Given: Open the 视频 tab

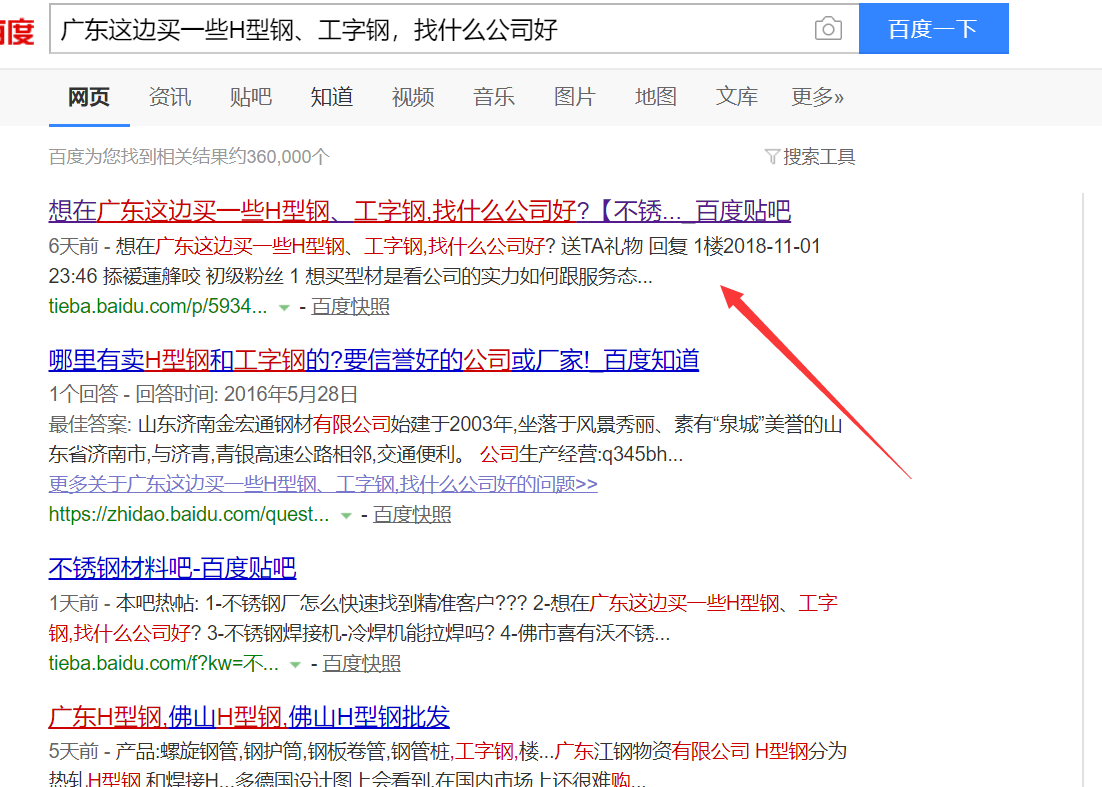Looking at the screenshot, I should pos(413,97).
